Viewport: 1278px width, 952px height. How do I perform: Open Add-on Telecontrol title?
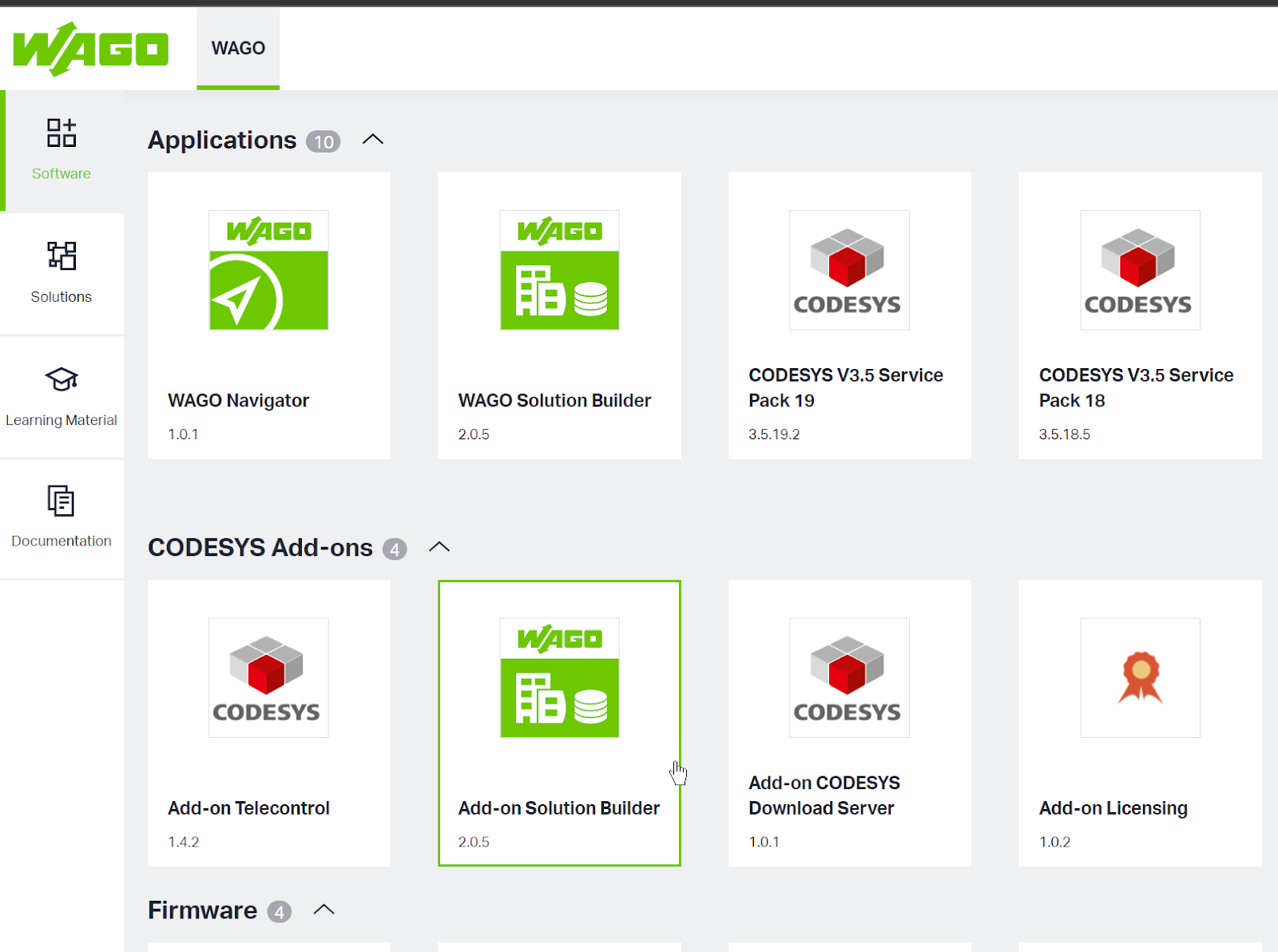tap(248, 808)
